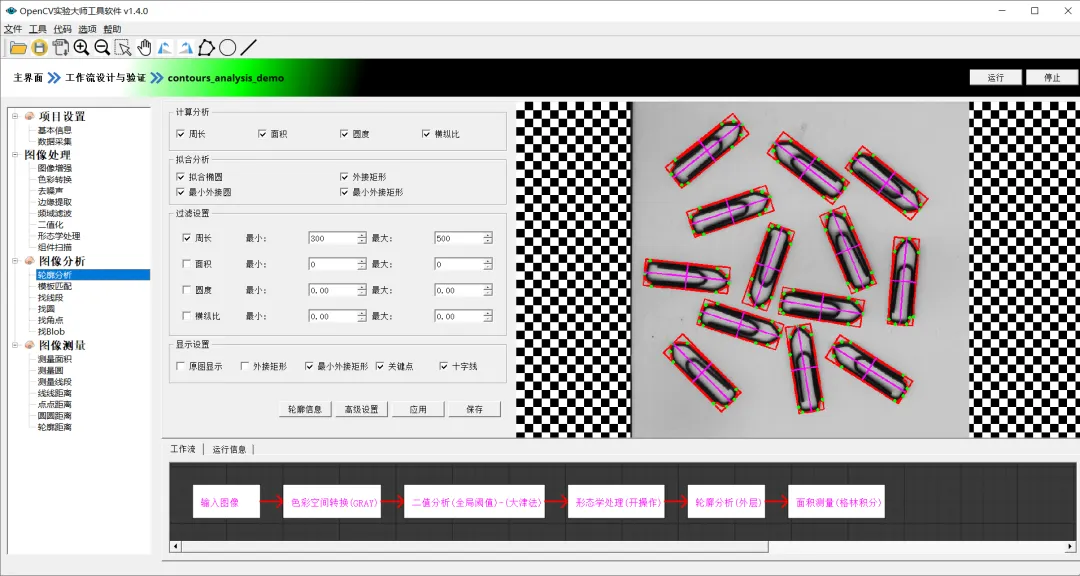Open the 文件 menu
Image resolution: width=1080 pixels, height=576 pixels.
click(x=13, y=29)
